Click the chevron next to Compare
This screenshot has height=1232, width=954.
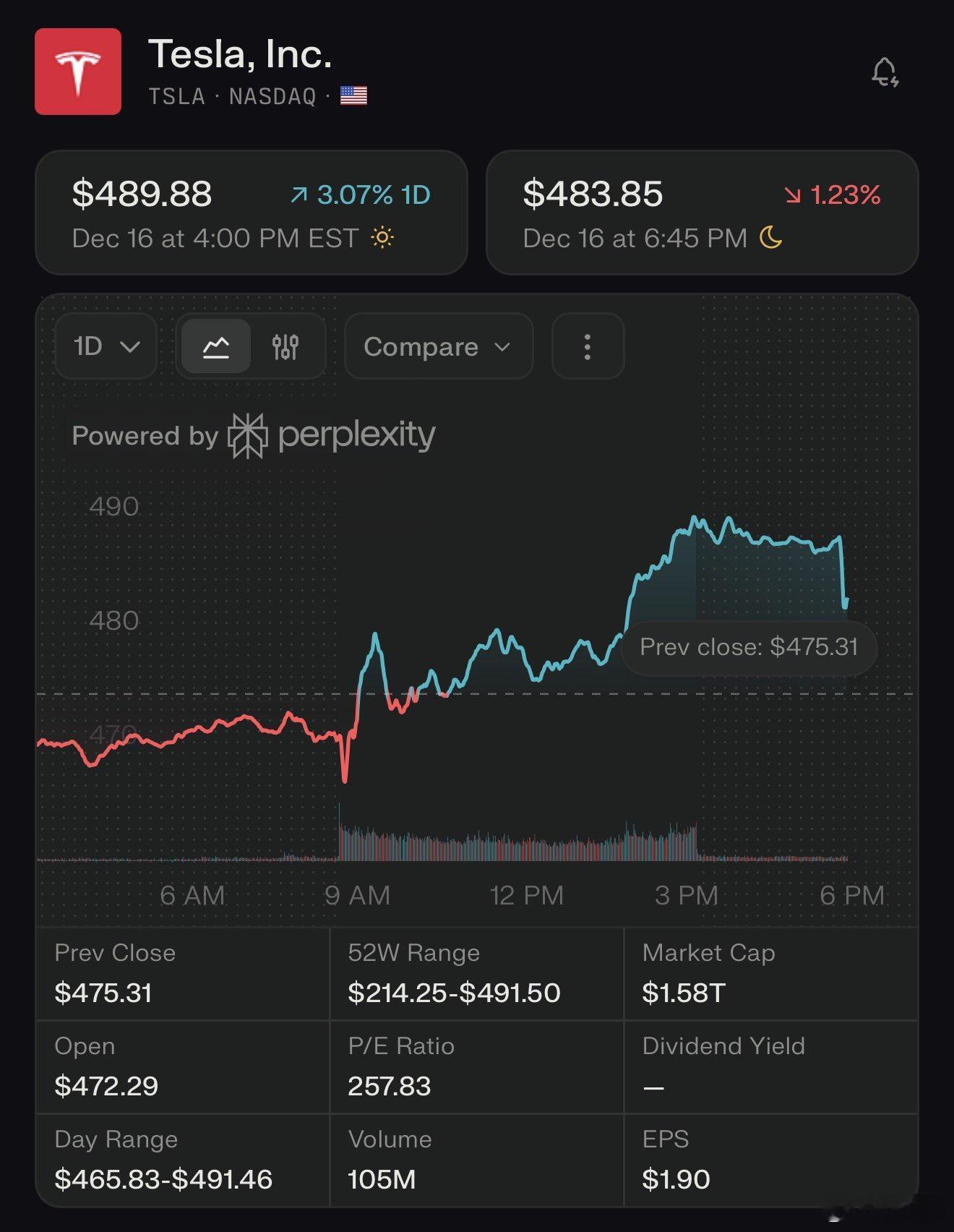tap(502, 347)
